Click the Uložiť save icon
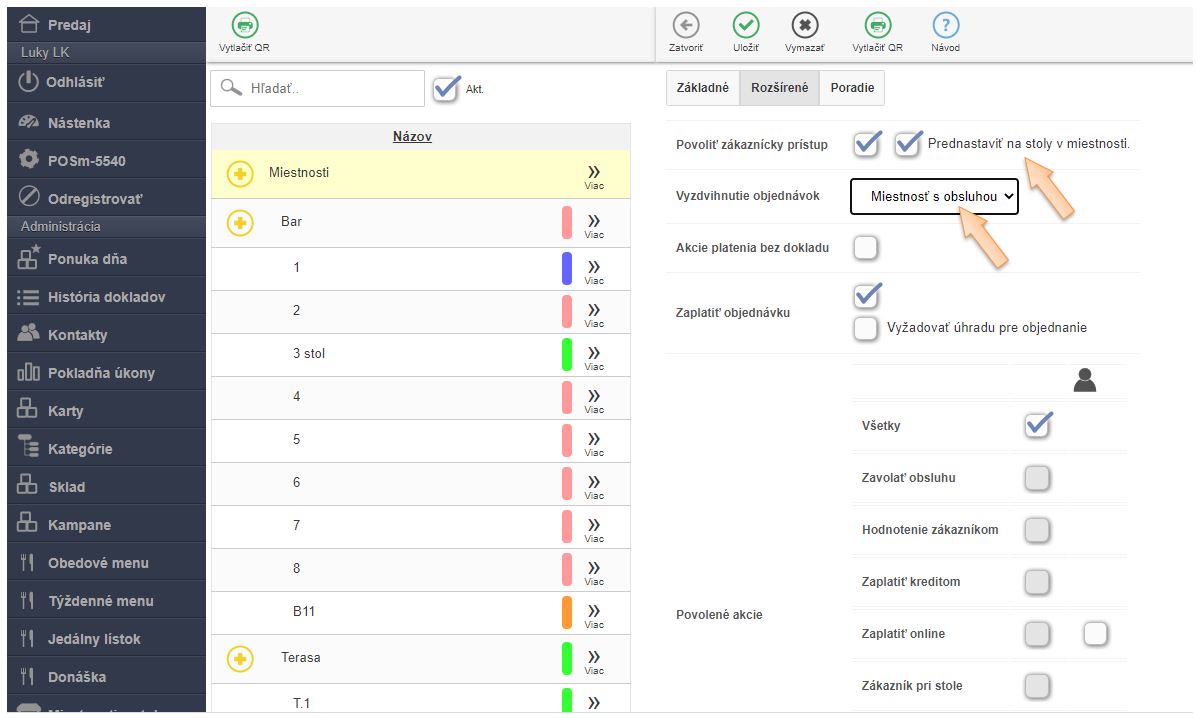 point(745,27)
